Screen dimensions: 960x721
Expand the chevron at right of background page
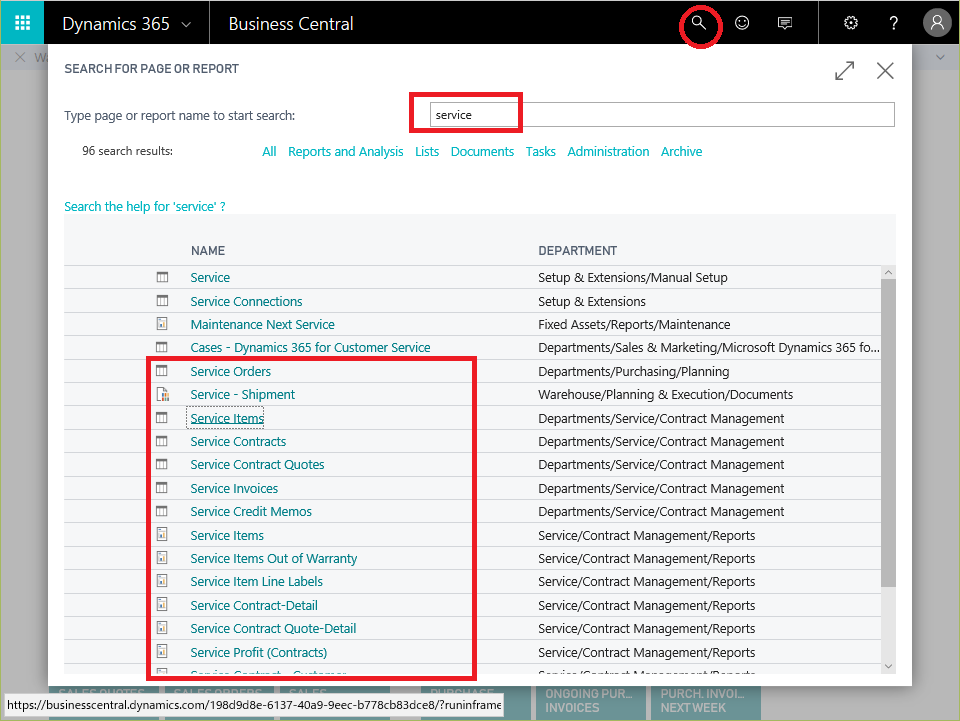pos(940,58)
